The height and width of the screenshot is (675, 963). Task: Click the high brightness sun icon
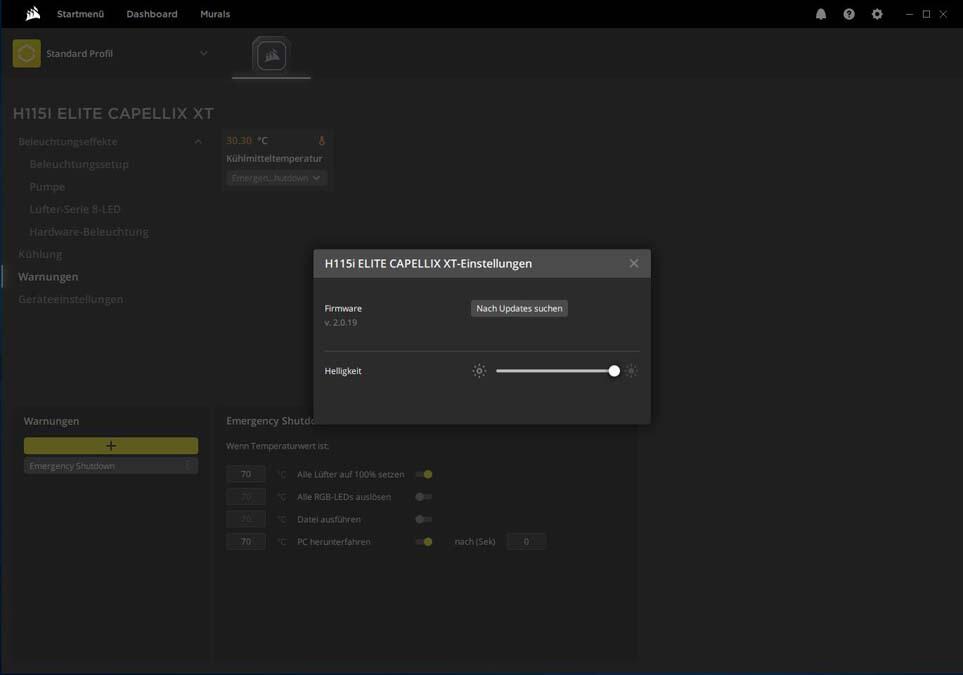(x=631, y=370)
